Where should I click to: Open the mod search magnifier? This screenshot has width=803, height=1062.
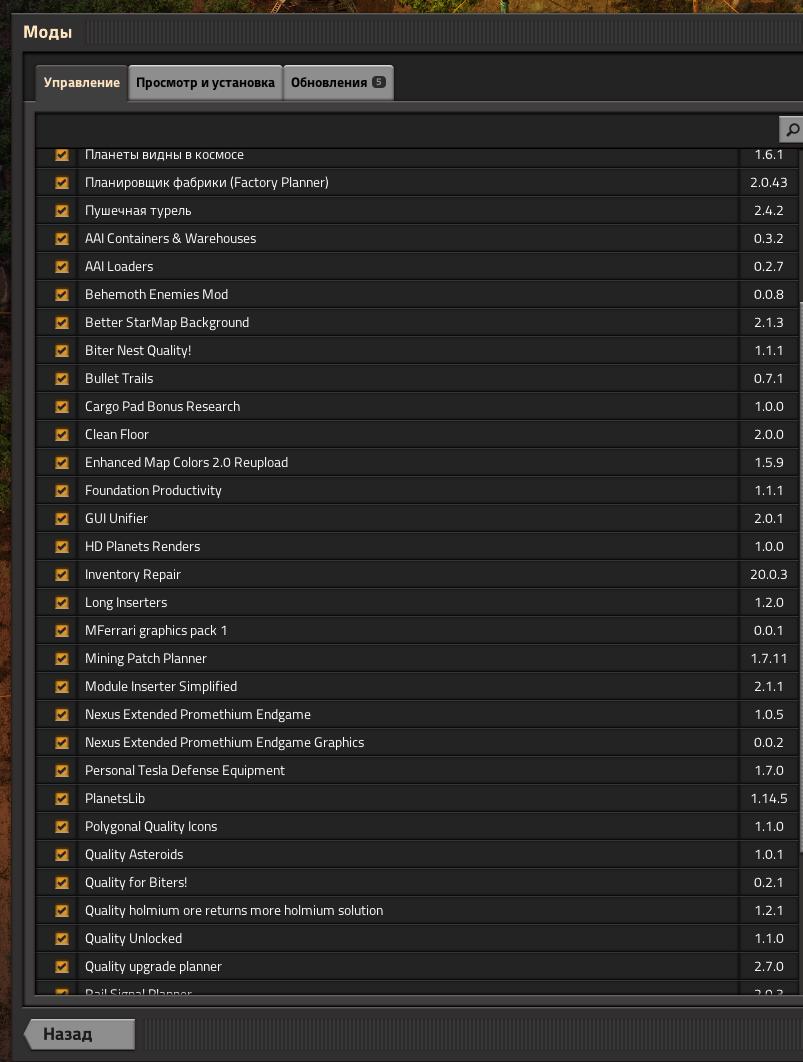pyautogui.click(x=791, y=129)
